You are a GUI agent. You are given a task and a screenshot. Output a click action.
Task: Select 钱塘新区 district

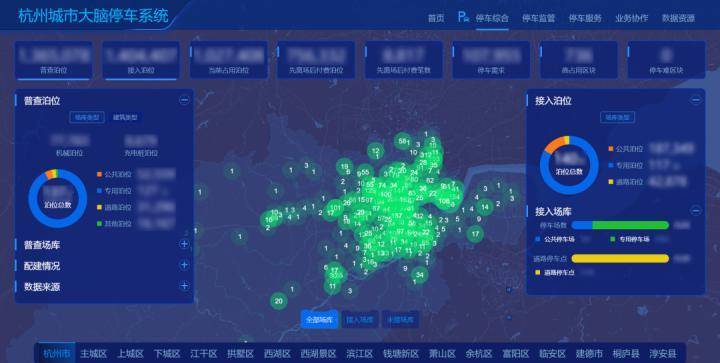pos(401,354)
